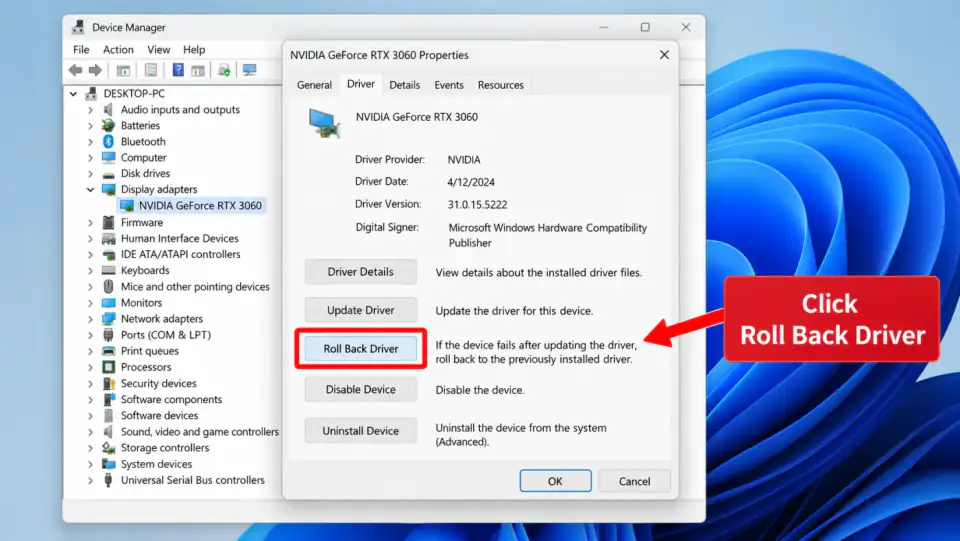Image resolution: width=960 pixels, height=541 pixels.
Task: Click the Update Driver button
Action: pos(361,310)
